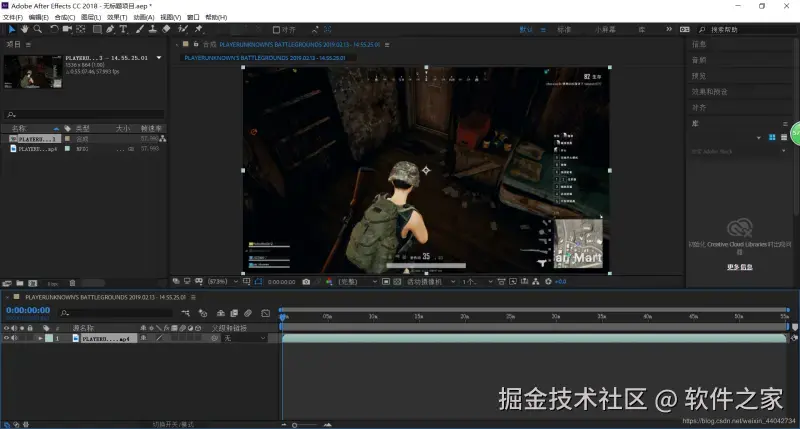Viewport: 800px width, 429px height.
Task: Click the Motion Blur enable icon in timeline
Action: pyautogui.click(x=248, y=313)
